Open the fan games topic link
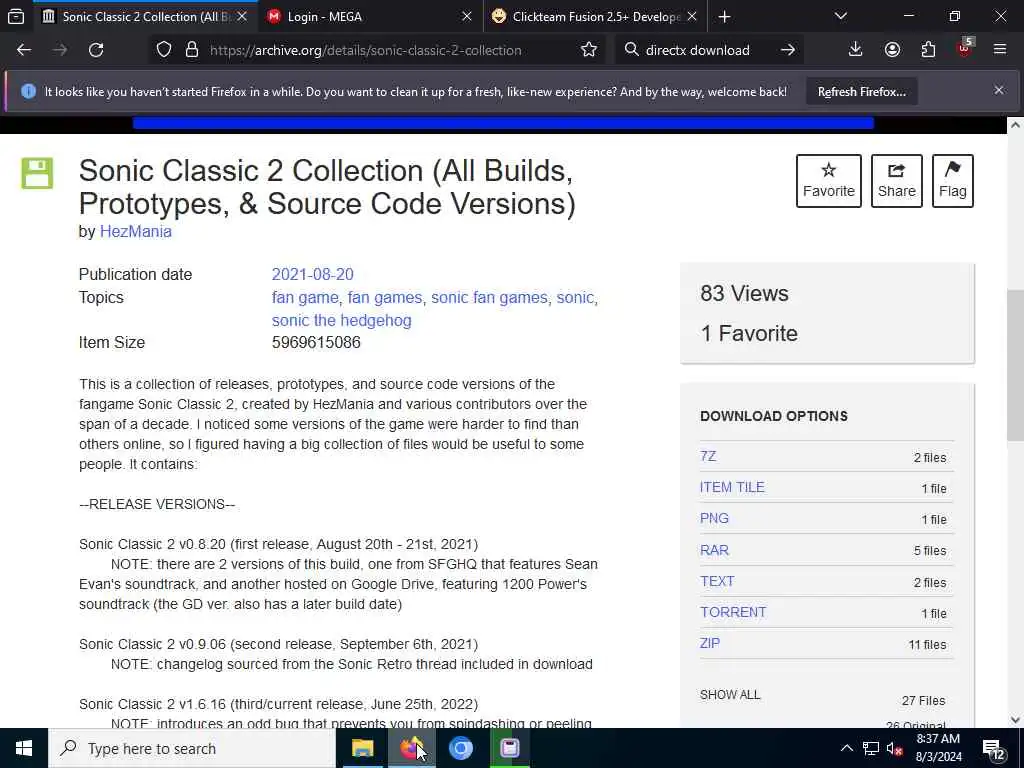The height and width of the screenshot is (768, 1024). [x=385, y=298]
